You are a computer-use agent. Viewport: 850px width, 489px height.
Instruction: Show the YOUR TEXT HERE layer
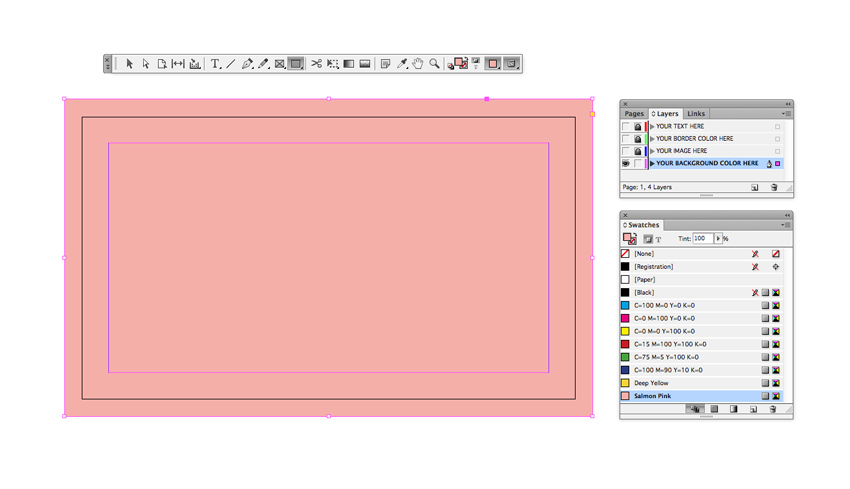coord(626,126)
